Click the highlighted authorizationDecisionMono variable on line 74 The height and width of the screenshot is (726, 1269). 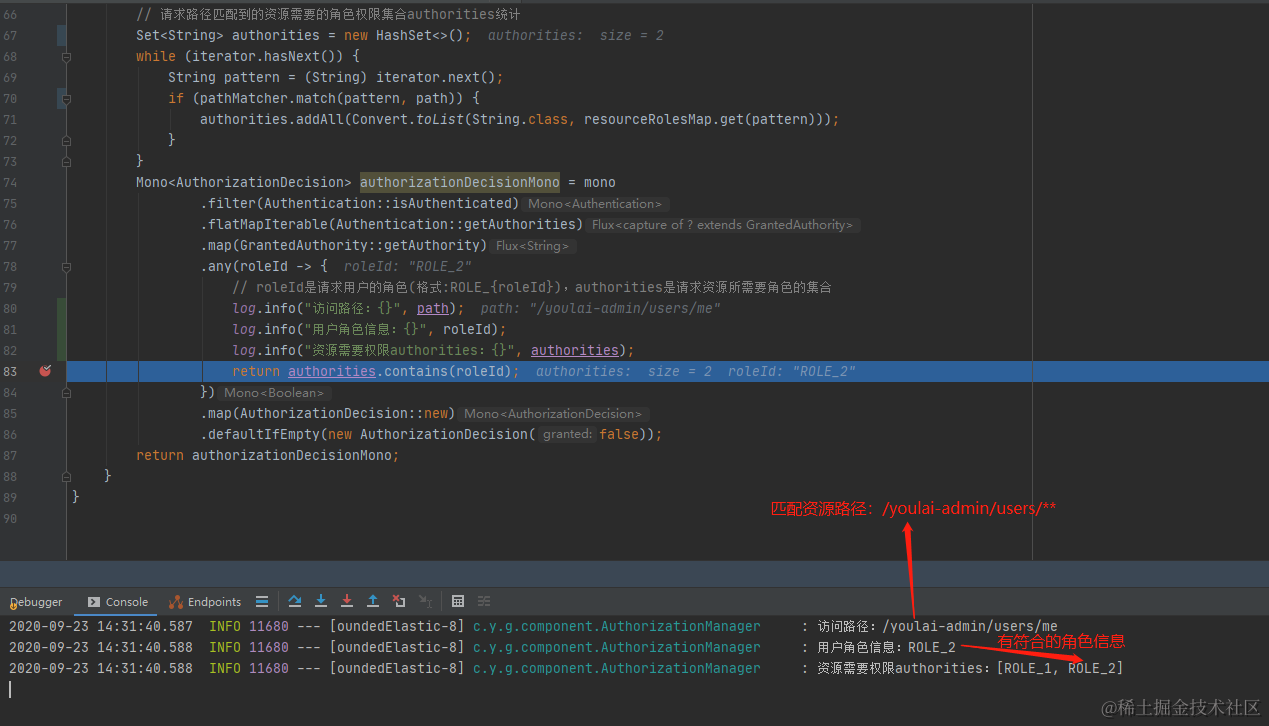click(x=460, y=182)
